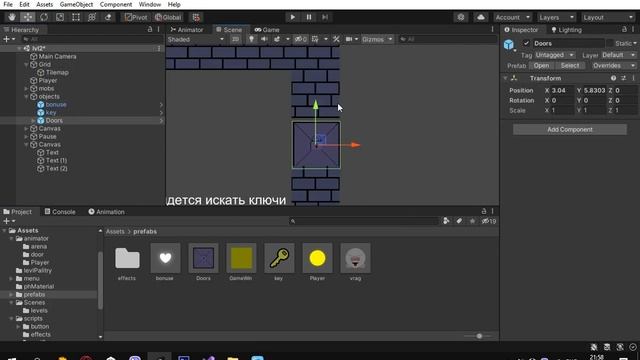Image resolution: width=640 pixels, height=360 pixels.
Task: Toggle 2D scene view mode
Action: pyautogui.click(x=236, y=39)
